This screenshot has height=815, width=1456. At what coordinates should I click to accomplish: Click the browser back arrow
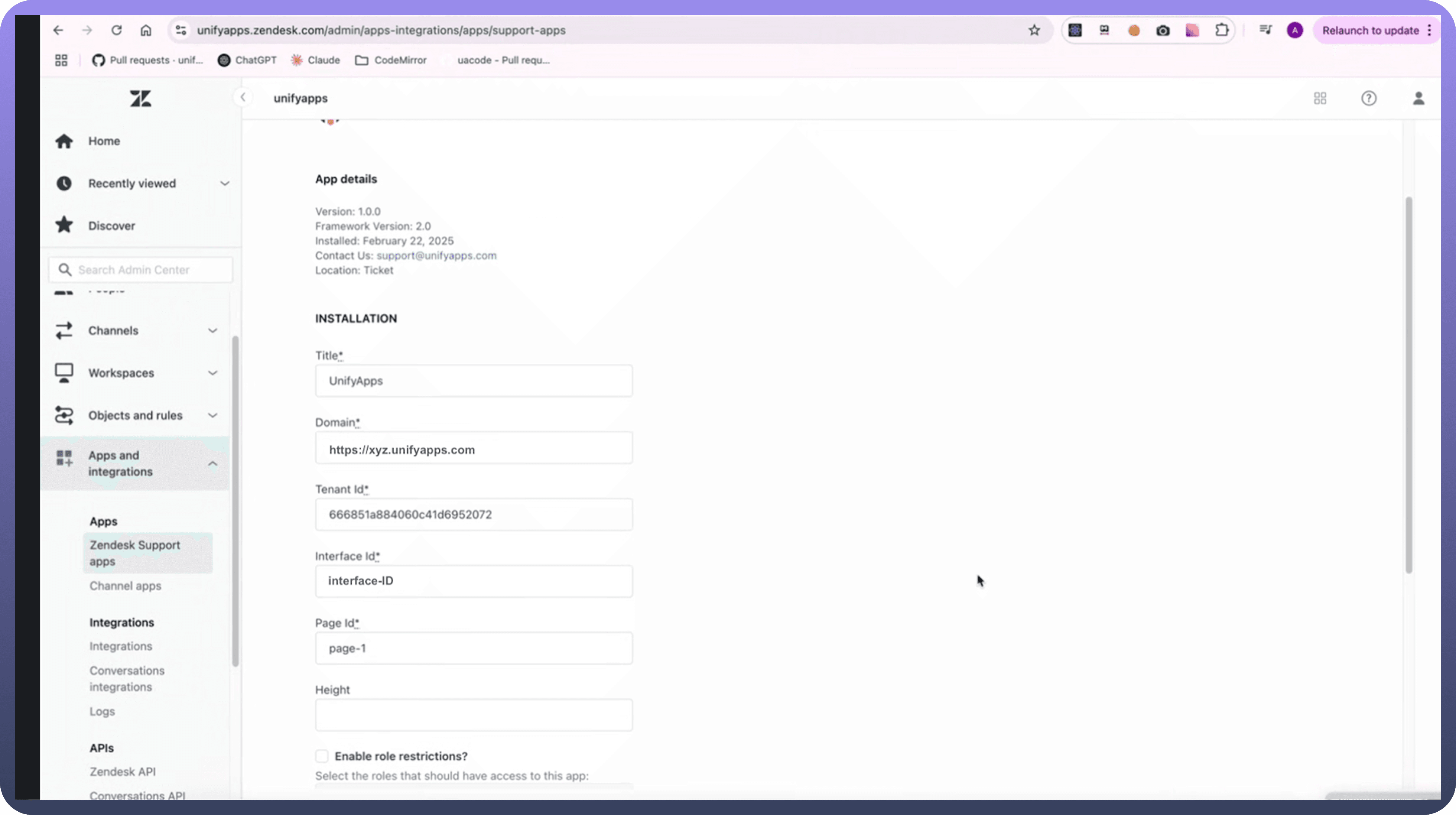coord(58,30)
